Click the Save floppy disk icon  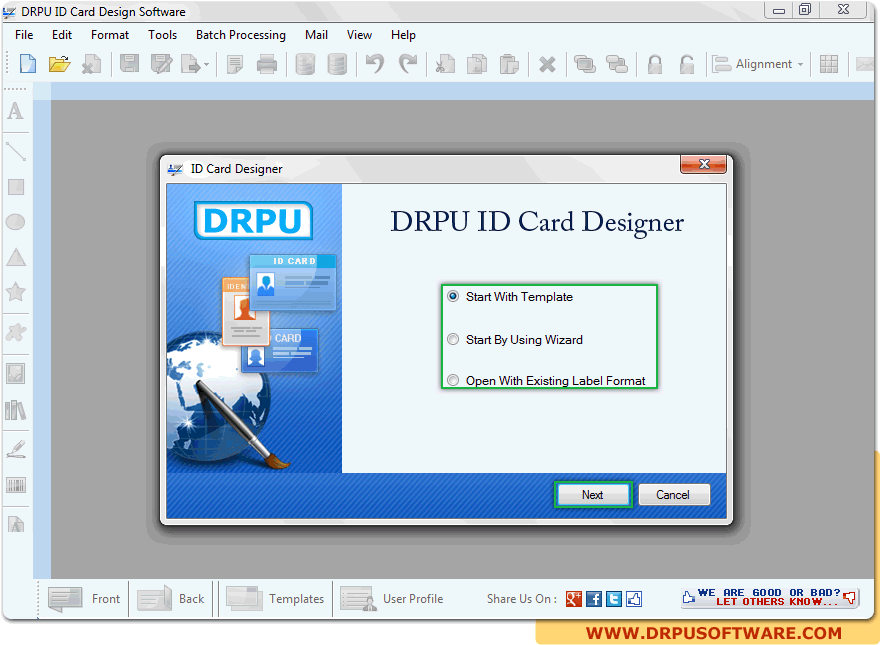[129, 64]
